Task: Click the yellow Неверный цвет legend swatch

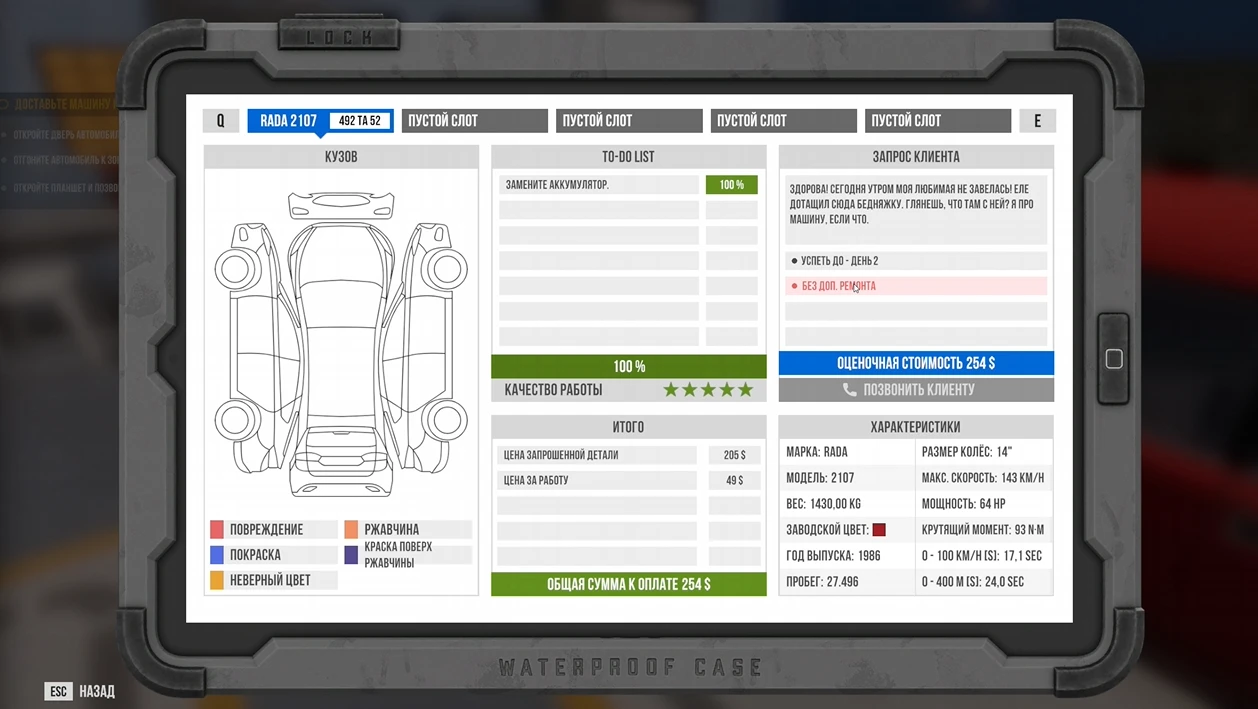Action: tap(217, 580)
